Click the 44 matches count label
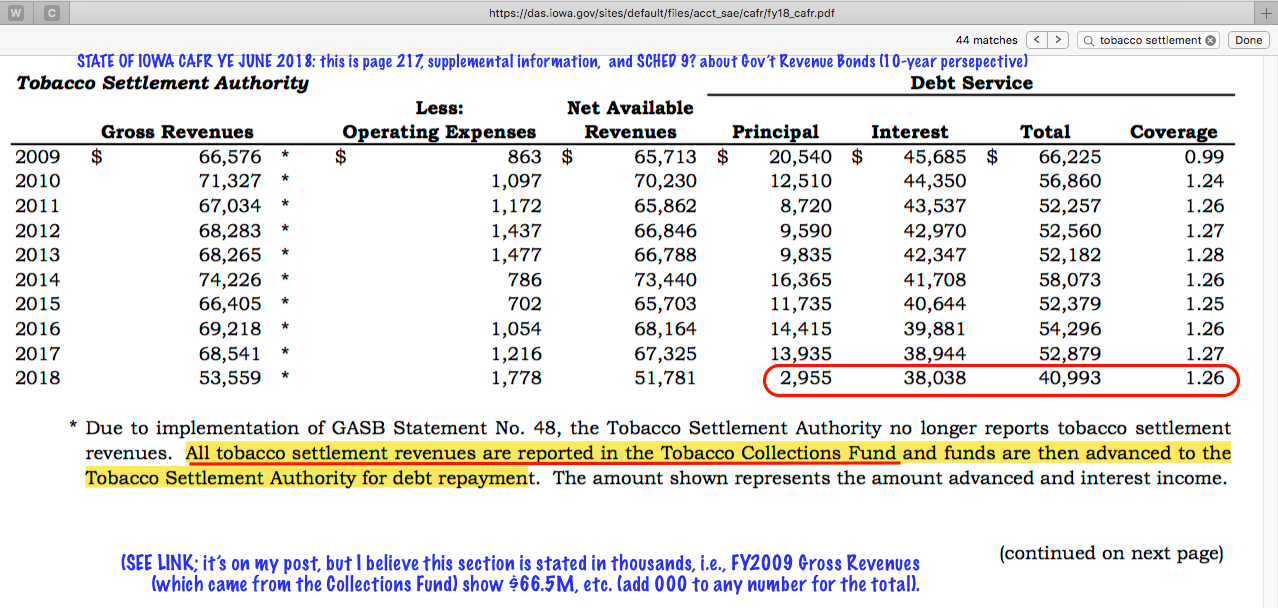Viewport: 1278px width, 608px height. [986, 41]
